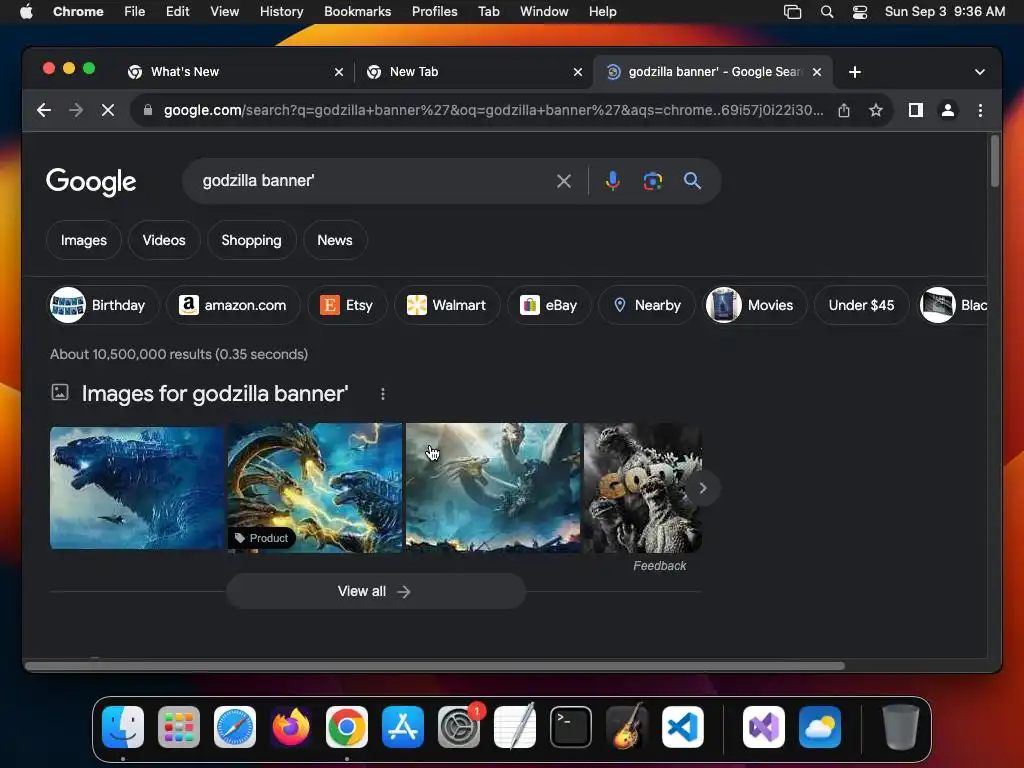Open Chrome side panel
1024x768 pixels.
[916, 110]
